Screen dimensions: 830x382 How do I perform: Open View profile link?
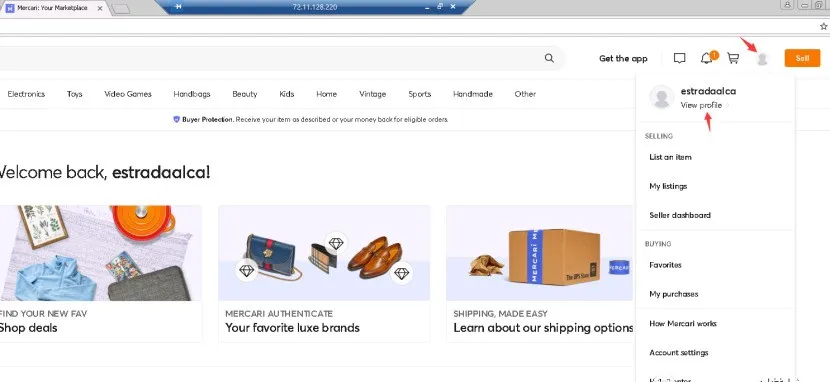coord(701,105)
